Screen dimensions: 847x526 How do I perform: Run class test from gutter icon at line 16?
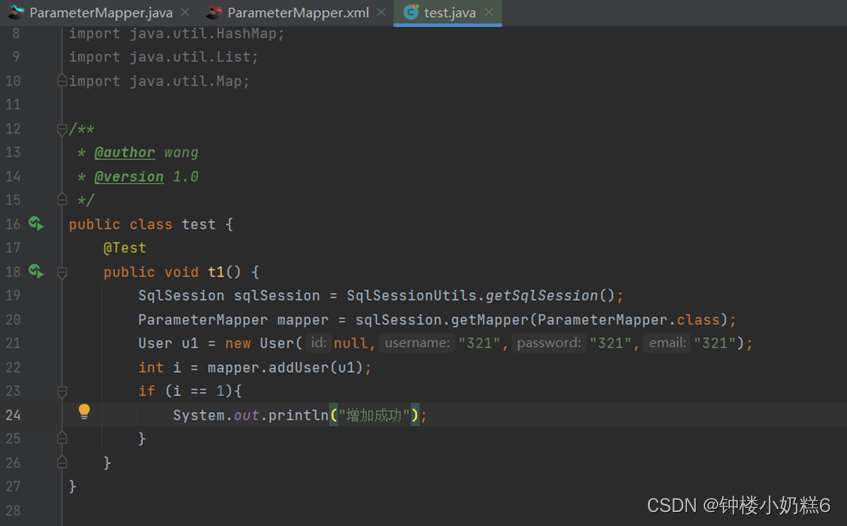pyautogui.click(x=36, y=223)
